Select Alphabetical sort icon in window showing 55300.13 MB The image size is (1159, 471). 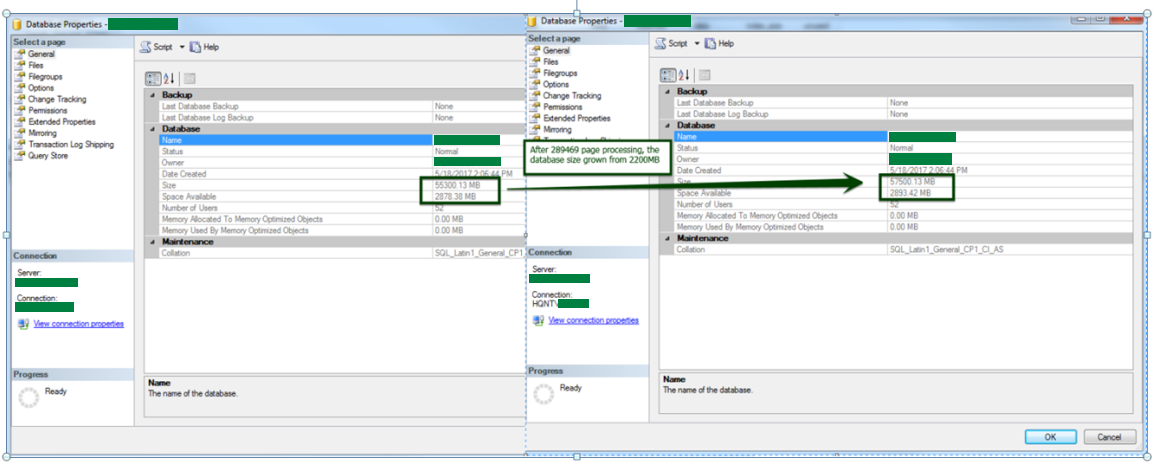(x=169, y=78)
